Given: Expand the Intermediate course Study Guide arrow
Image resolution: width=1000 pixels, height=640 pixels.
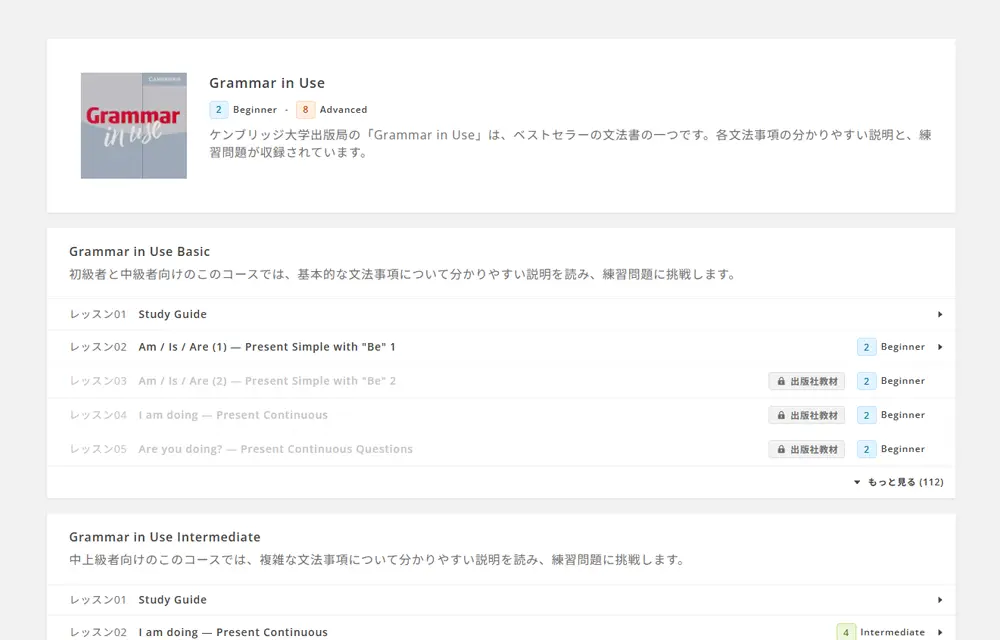Looking at the screenshot, I should (x=940, y=600).
